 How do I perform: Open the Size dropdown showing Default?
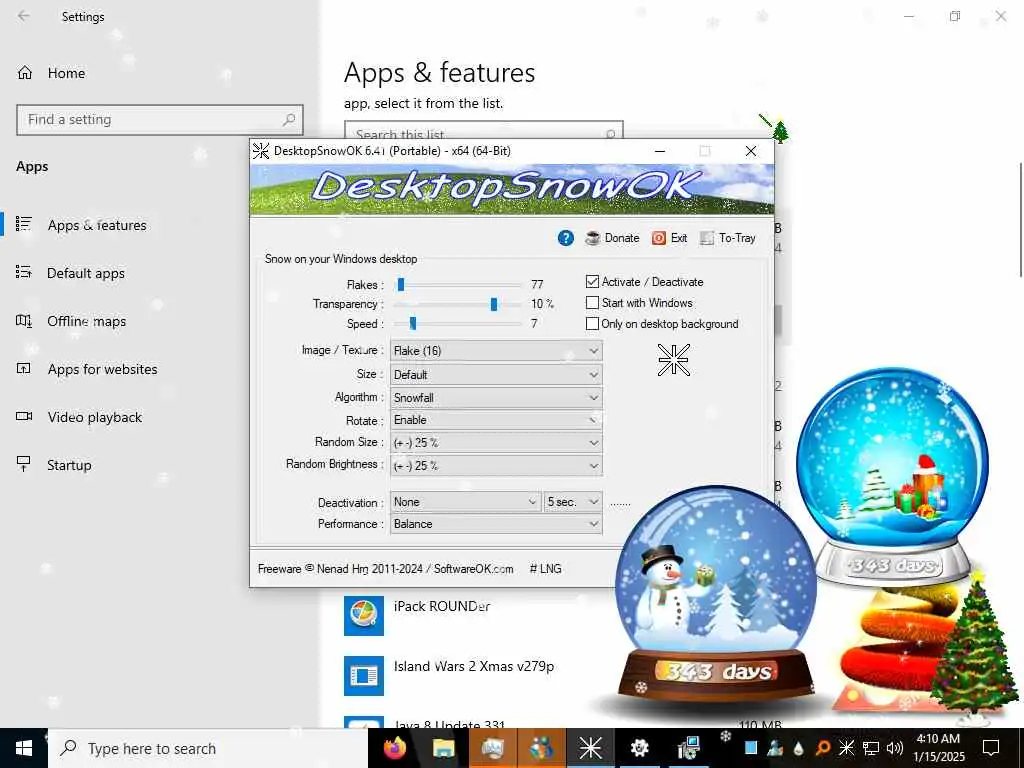(496, 375)
